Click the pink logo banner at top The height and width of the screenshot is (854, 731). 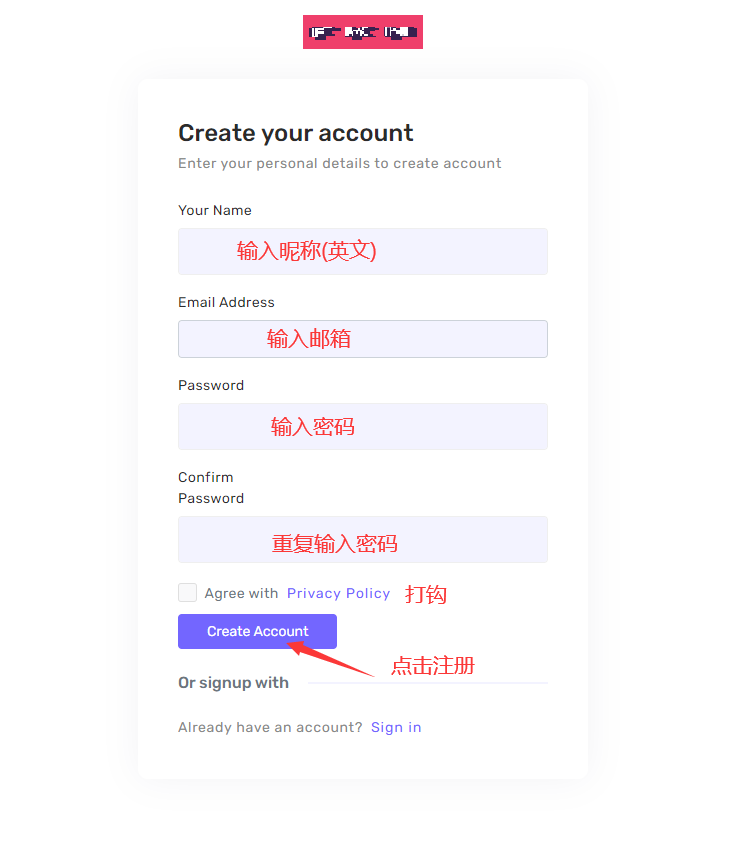pos(362,32)
